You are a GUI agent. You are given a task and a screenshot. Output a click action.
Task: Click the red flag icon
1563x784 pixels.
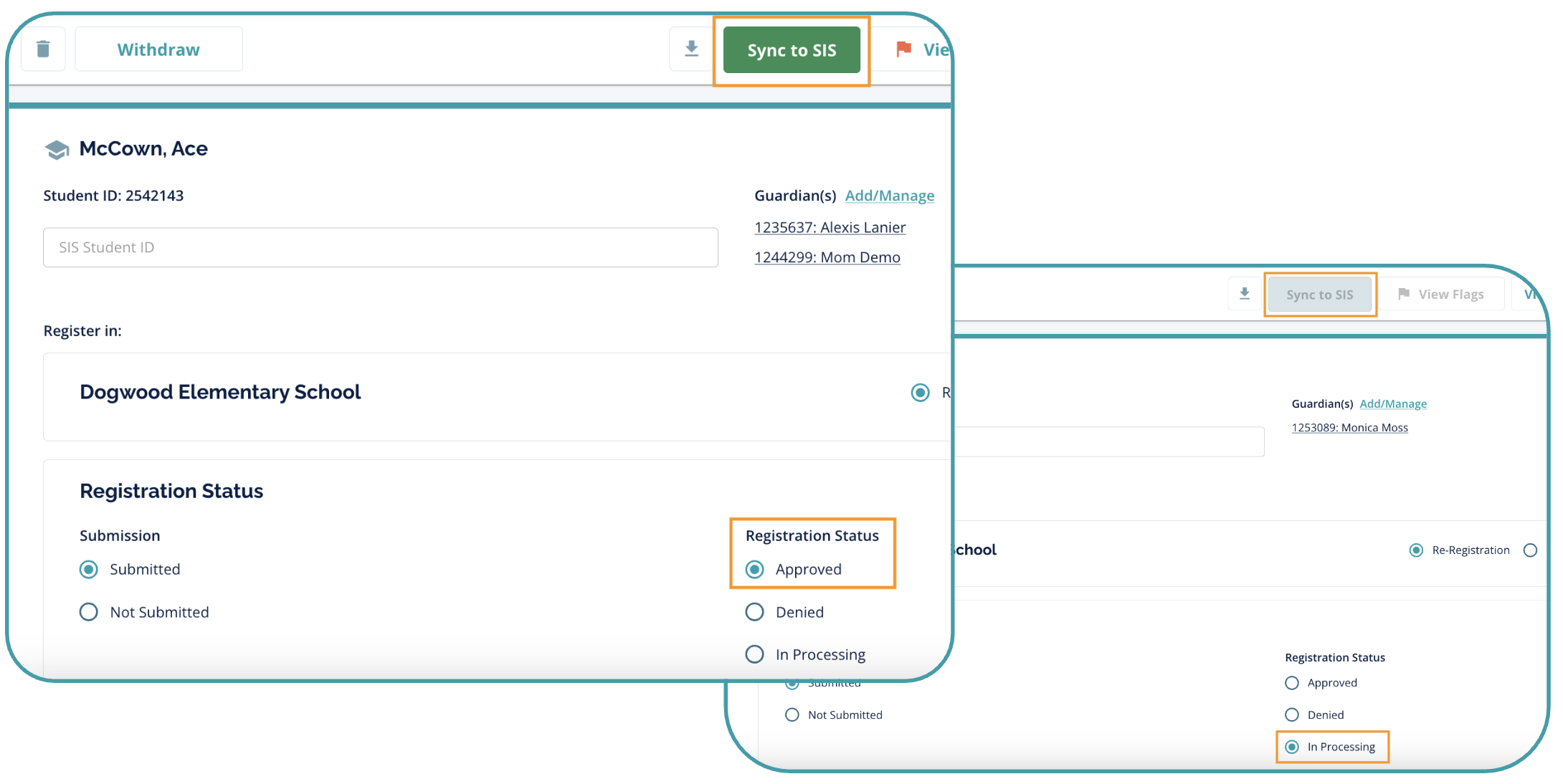[903, 49]
